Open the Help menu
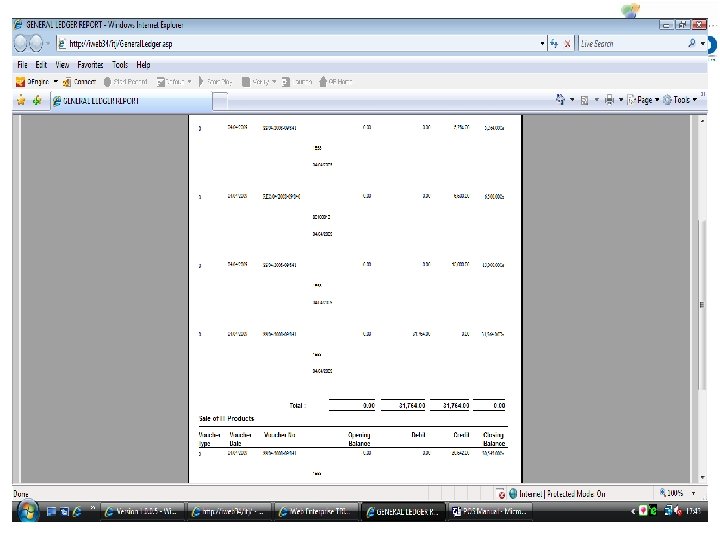This screenshot has width=720, height=540. (143, 65)
